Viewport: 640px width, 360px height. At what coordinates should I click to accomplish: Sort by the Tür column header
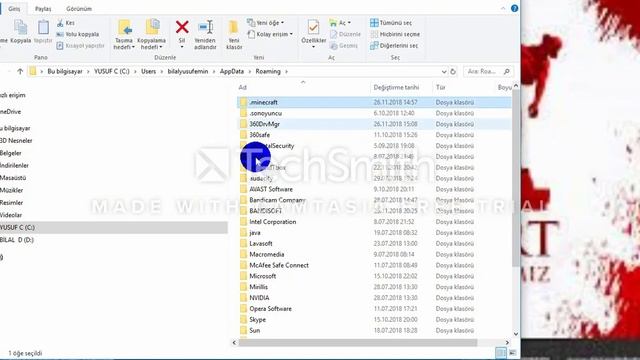click(x=440, y=87)
